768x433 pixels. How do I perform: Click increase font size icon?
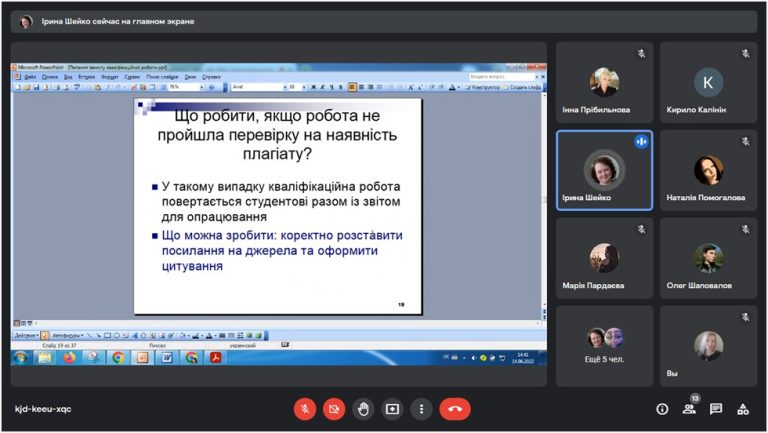411,87
